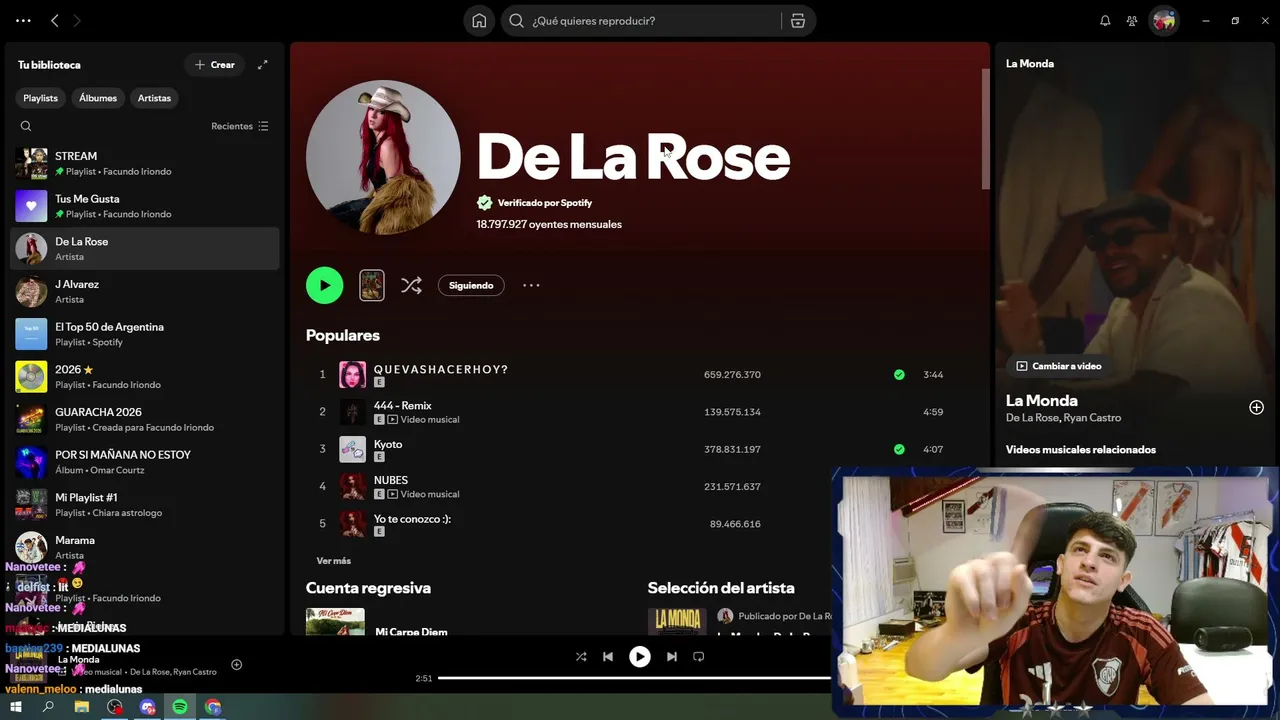Open the Browse icon beside the search field

point(798,21)
